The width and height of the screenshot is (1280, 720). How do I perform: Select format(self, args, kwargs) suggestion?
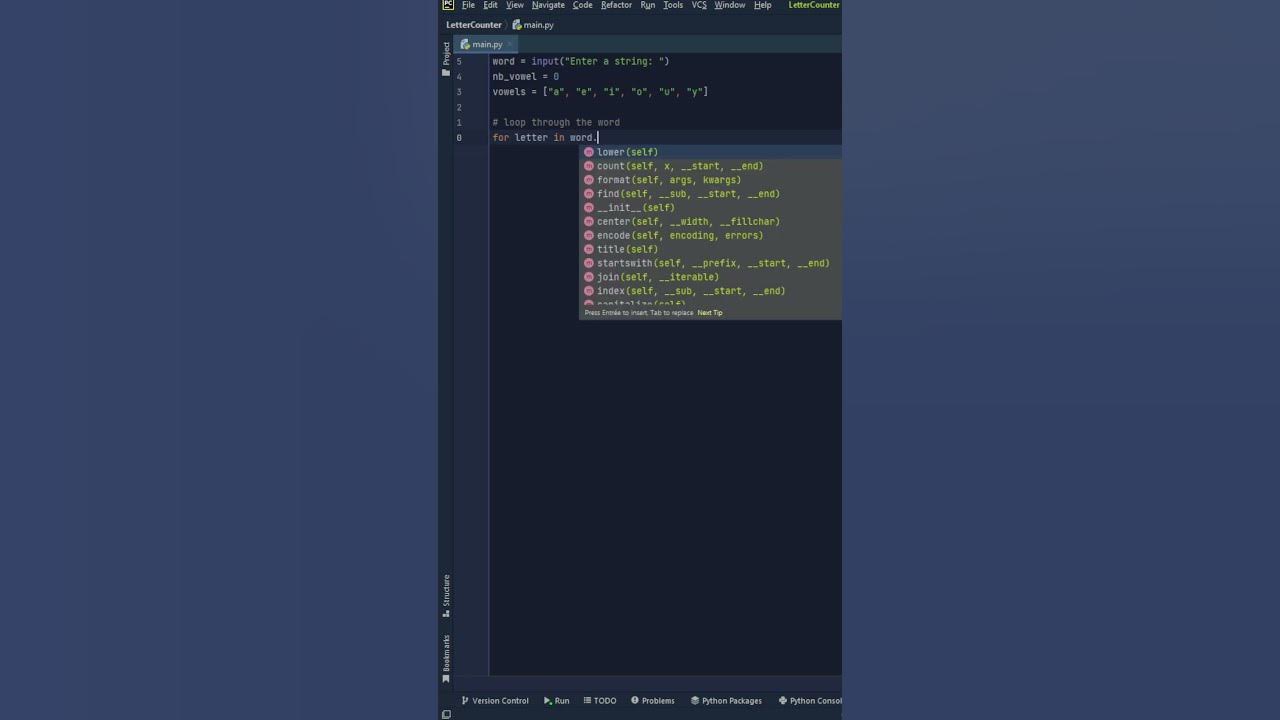711,180
